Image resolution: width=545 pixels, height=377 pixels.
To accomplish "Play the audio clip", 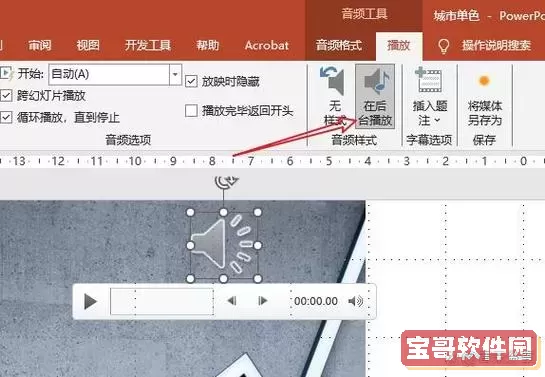I will [x=90, y=301].
